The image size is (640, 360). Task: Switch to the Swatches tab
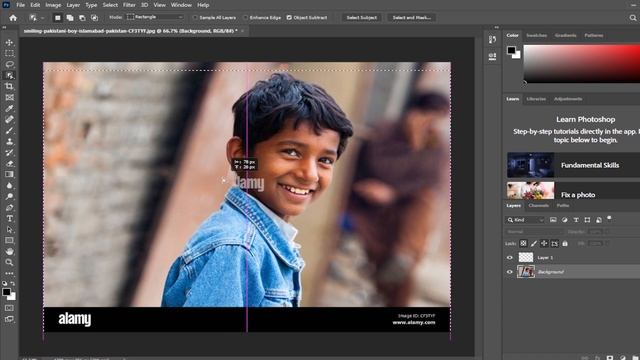(536, 36)
